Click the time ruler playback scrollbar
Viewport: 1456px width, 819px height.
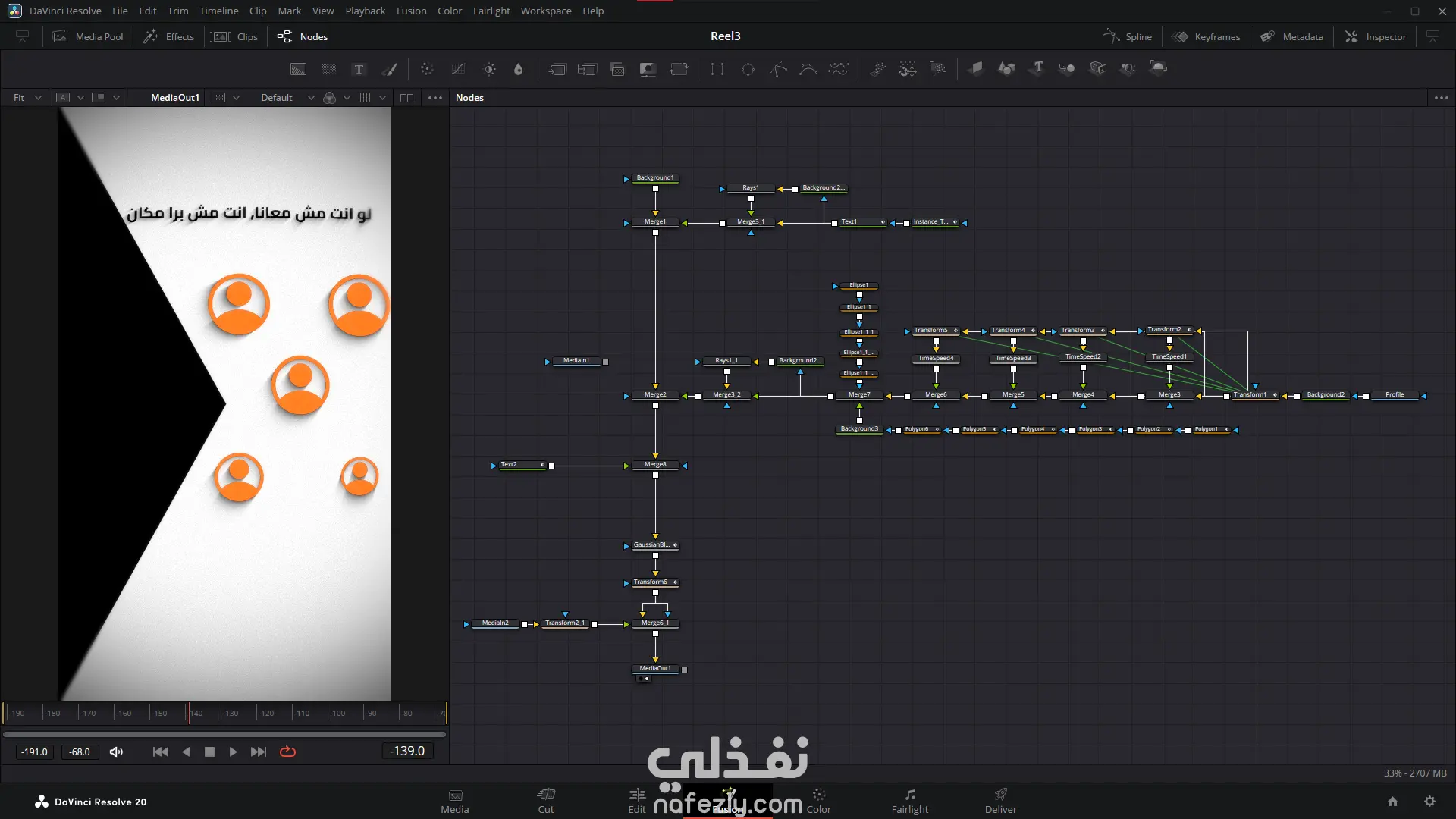click(224, 734)
